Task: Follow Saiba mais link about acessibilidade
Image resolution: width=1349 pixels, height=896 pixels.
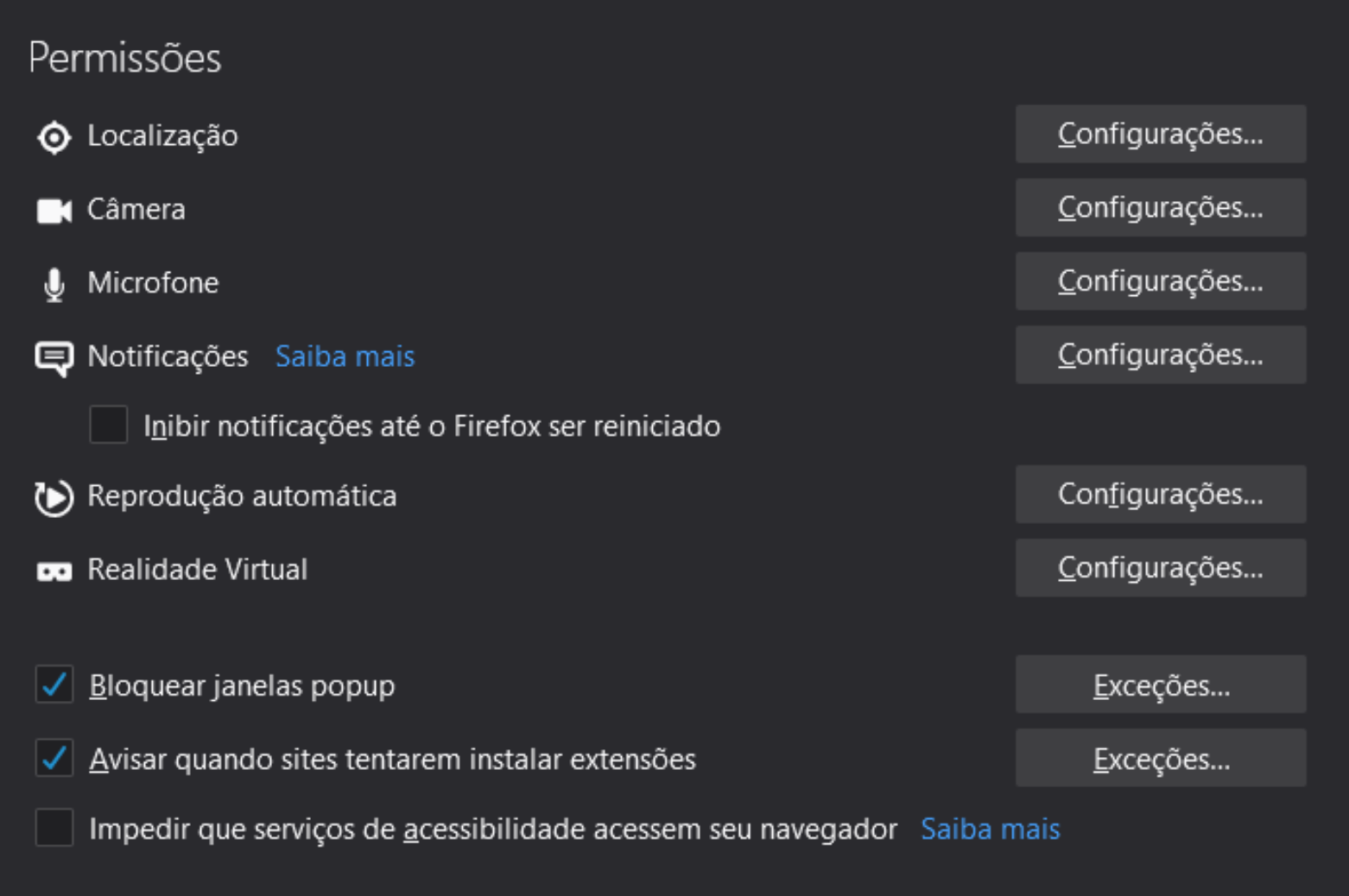Action: click(x=990, y=829)
